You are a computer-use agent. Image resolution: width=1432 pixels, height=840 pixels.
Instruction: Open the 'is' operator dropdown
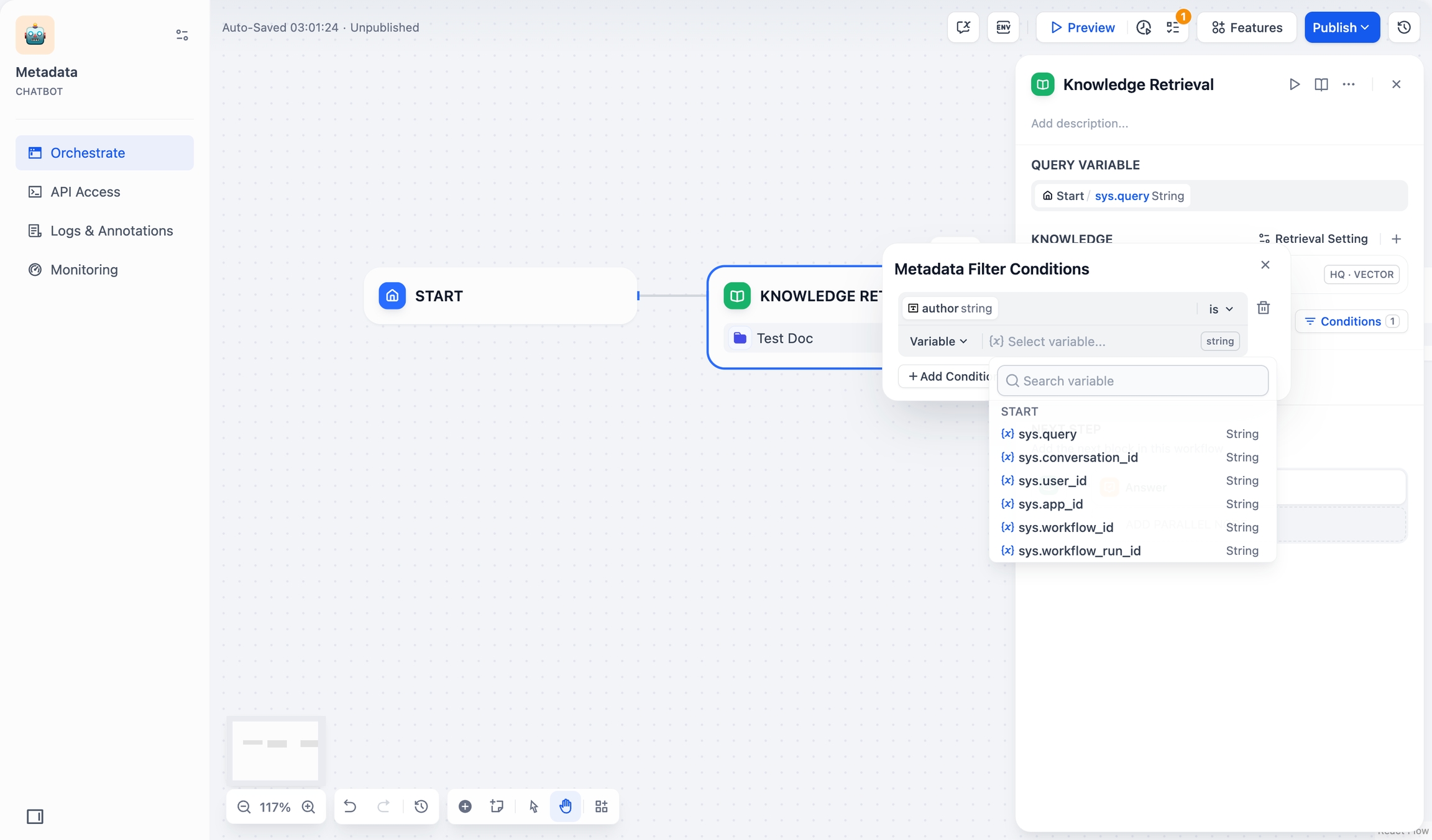(1220, 309)
